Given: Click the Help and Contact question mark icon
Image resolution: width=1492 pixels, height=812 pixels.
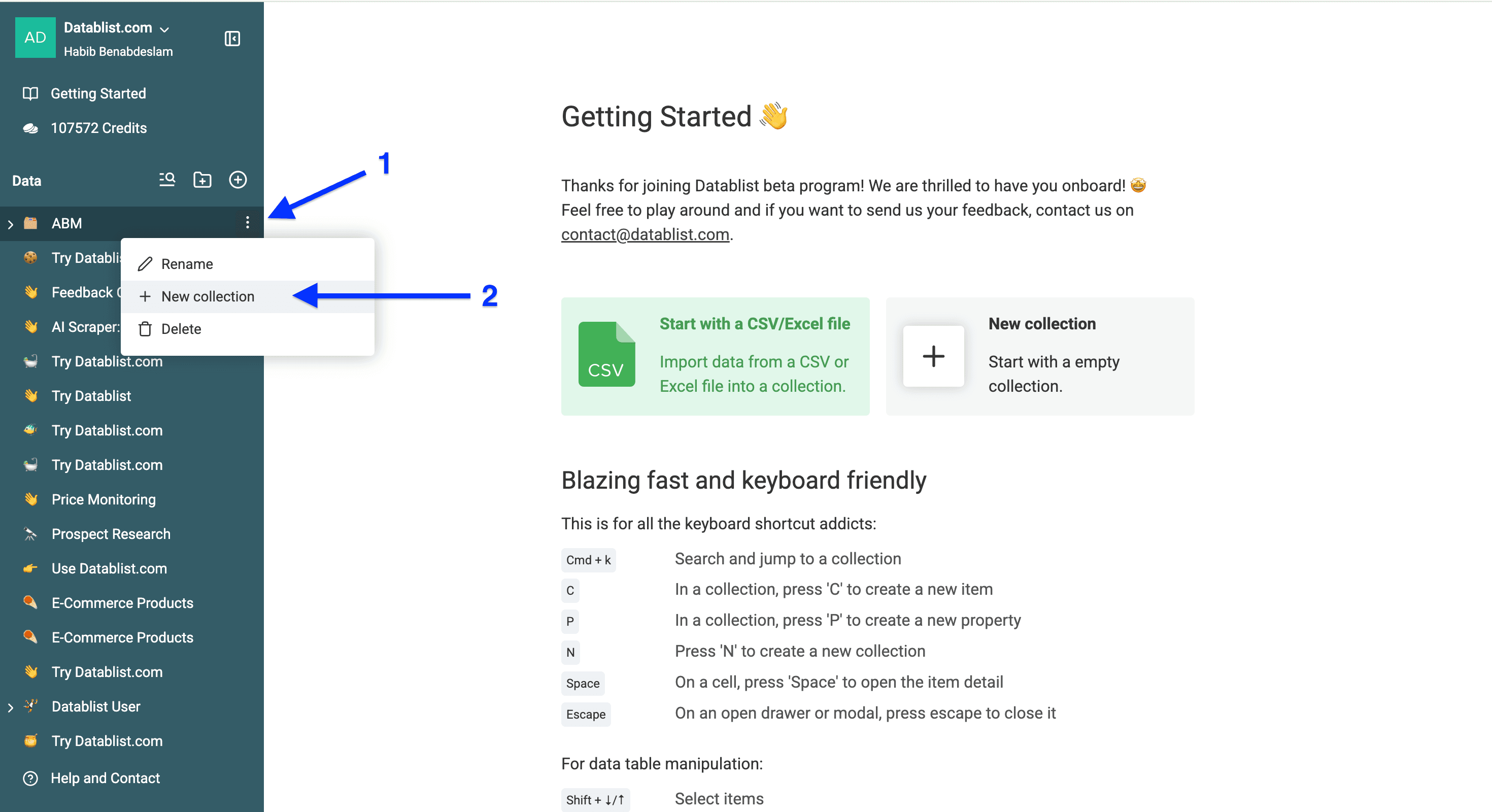Looking at the screenshot, I should (30, 779).
